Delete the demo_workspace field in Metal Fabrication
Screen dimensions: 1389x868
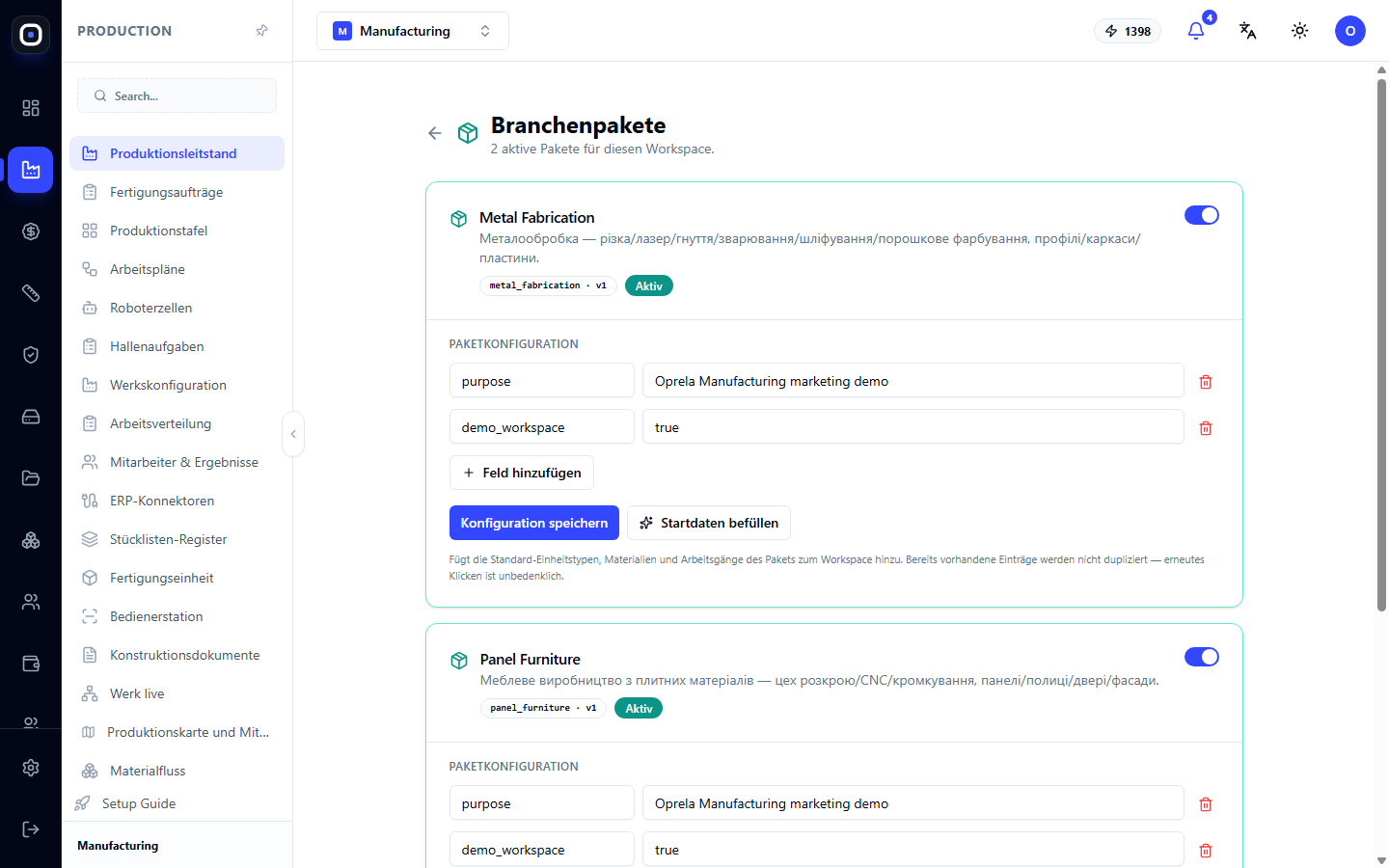click(1206, 428)
